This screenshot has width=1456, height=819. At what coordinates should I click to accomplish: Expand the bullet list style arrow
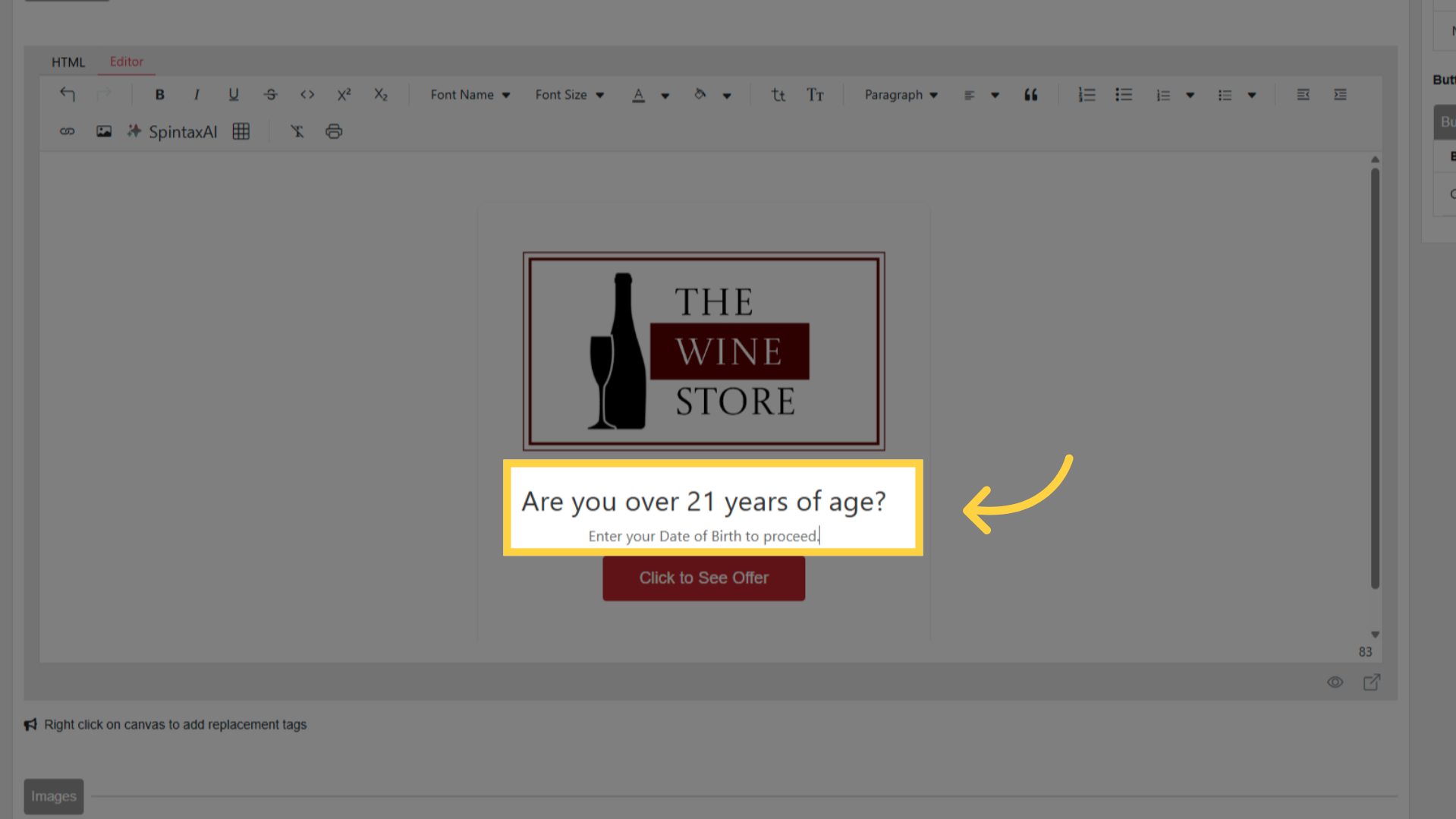point(1252,96)
